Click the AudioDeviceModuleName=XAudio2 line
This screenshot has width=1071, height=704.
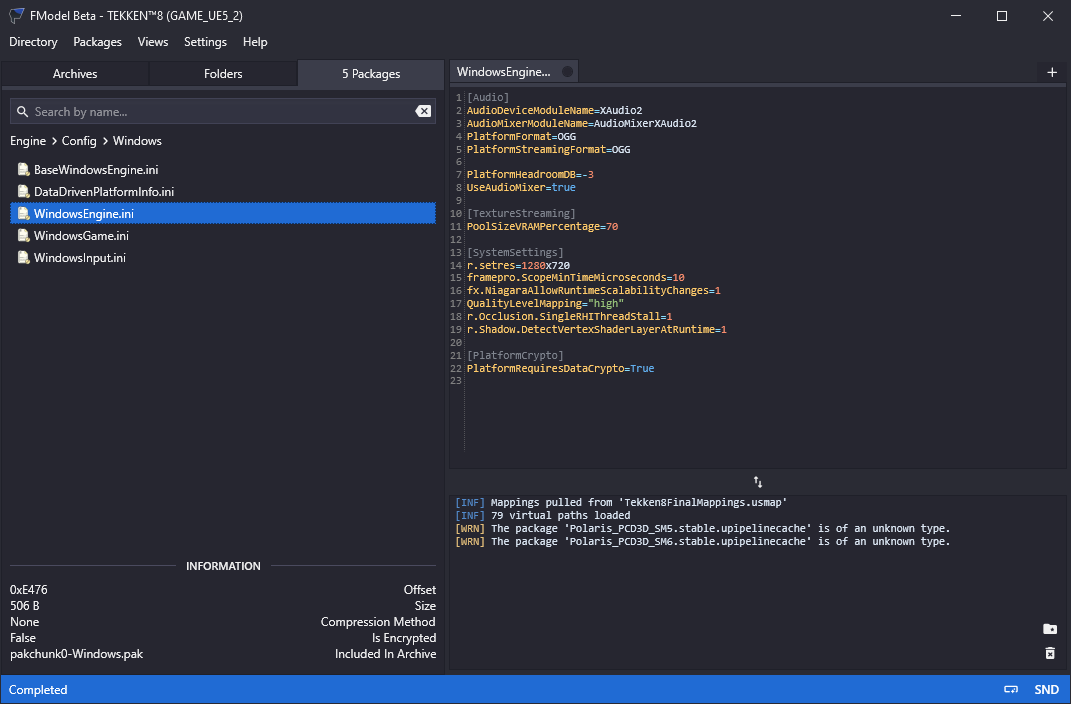[x=554, y=111]
